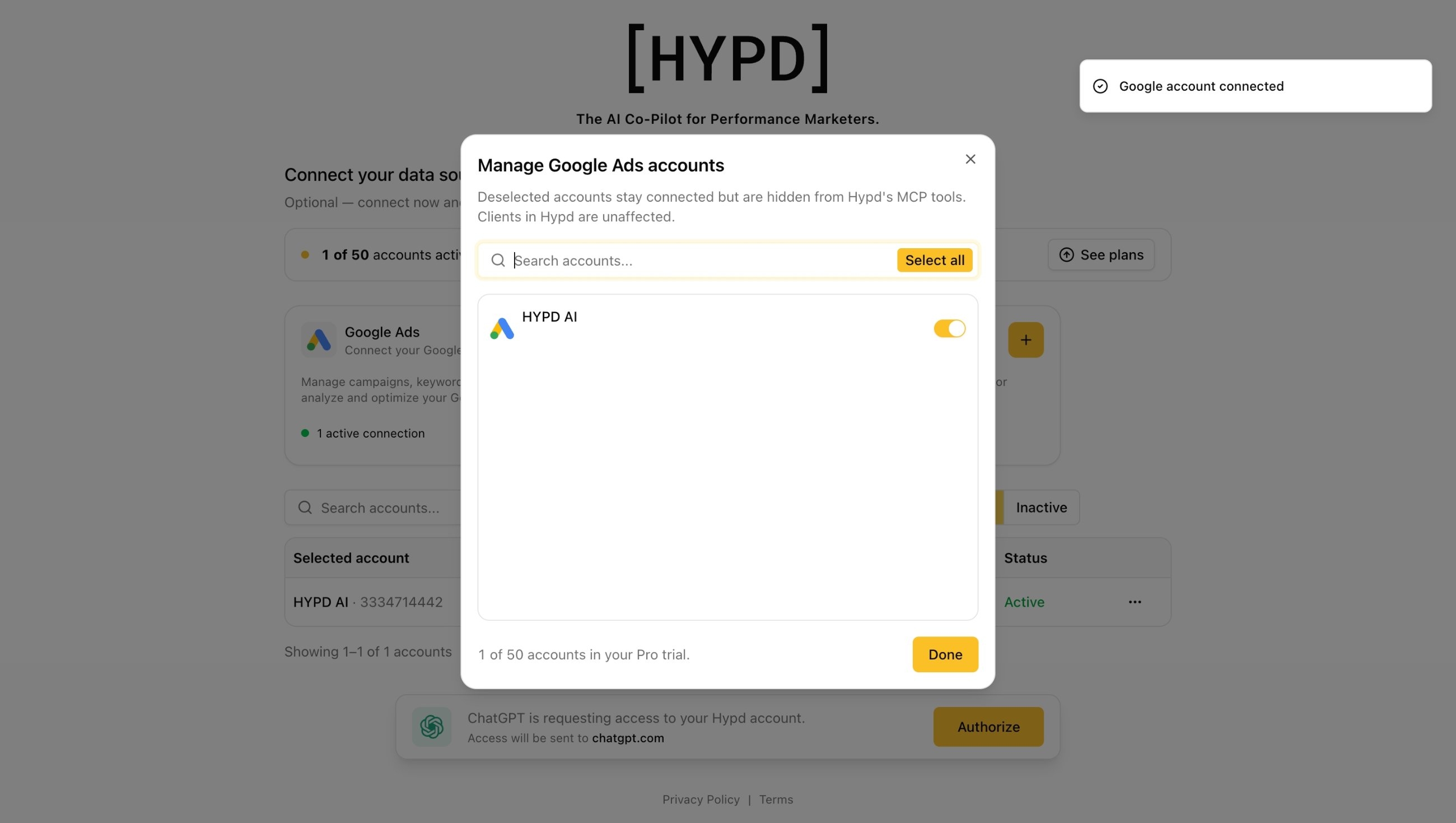This screenshot has width=1456, height=823.
Task: Click the yellow plus add-connection button
Action: click(1025, 340)
